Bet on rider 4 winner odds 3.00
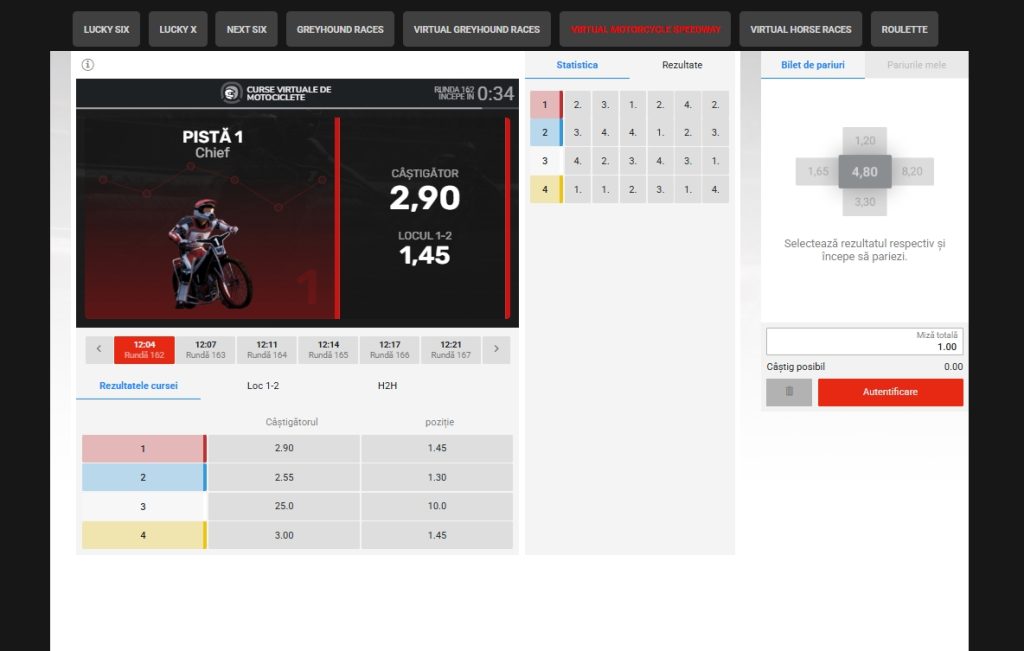 [284, 535]
